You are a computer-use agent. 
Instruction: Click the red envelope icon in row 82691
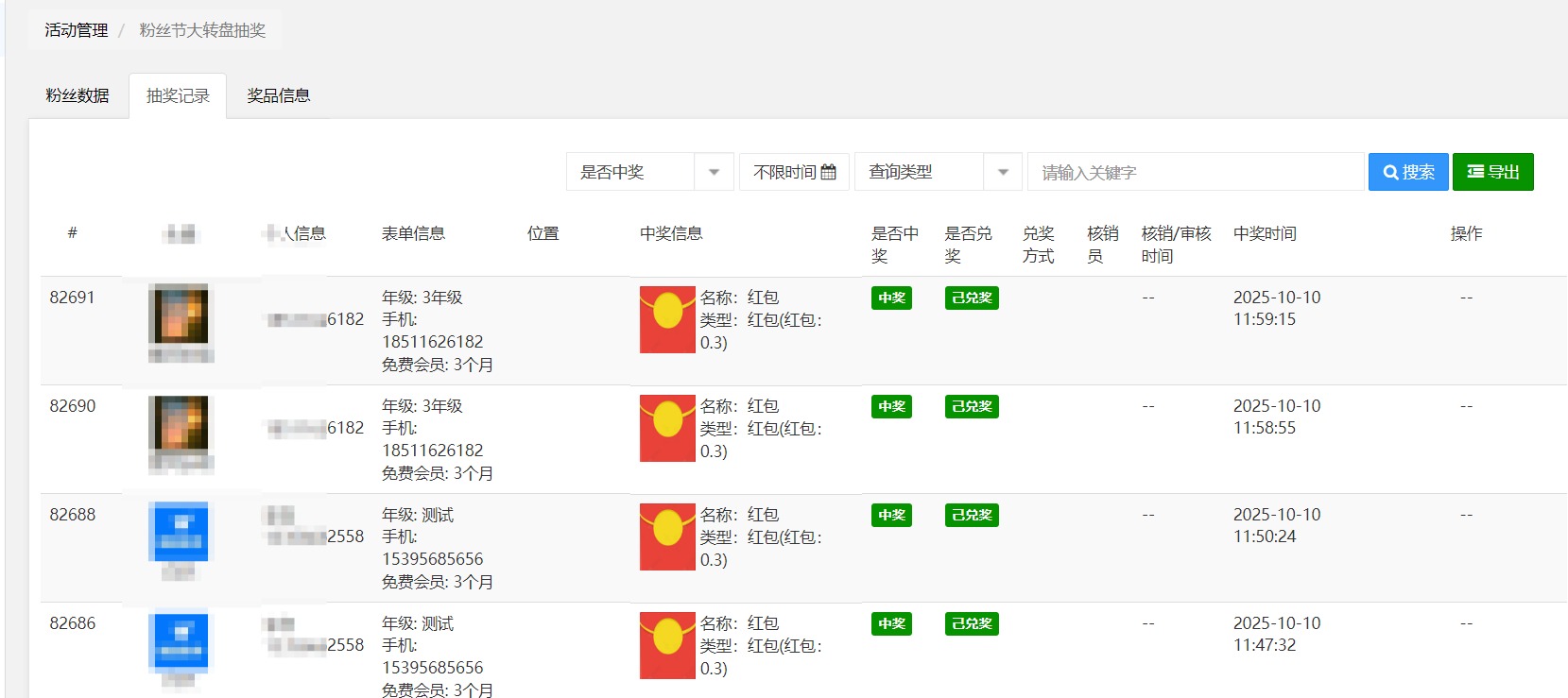pyautogui.click(x=667, y=319)
